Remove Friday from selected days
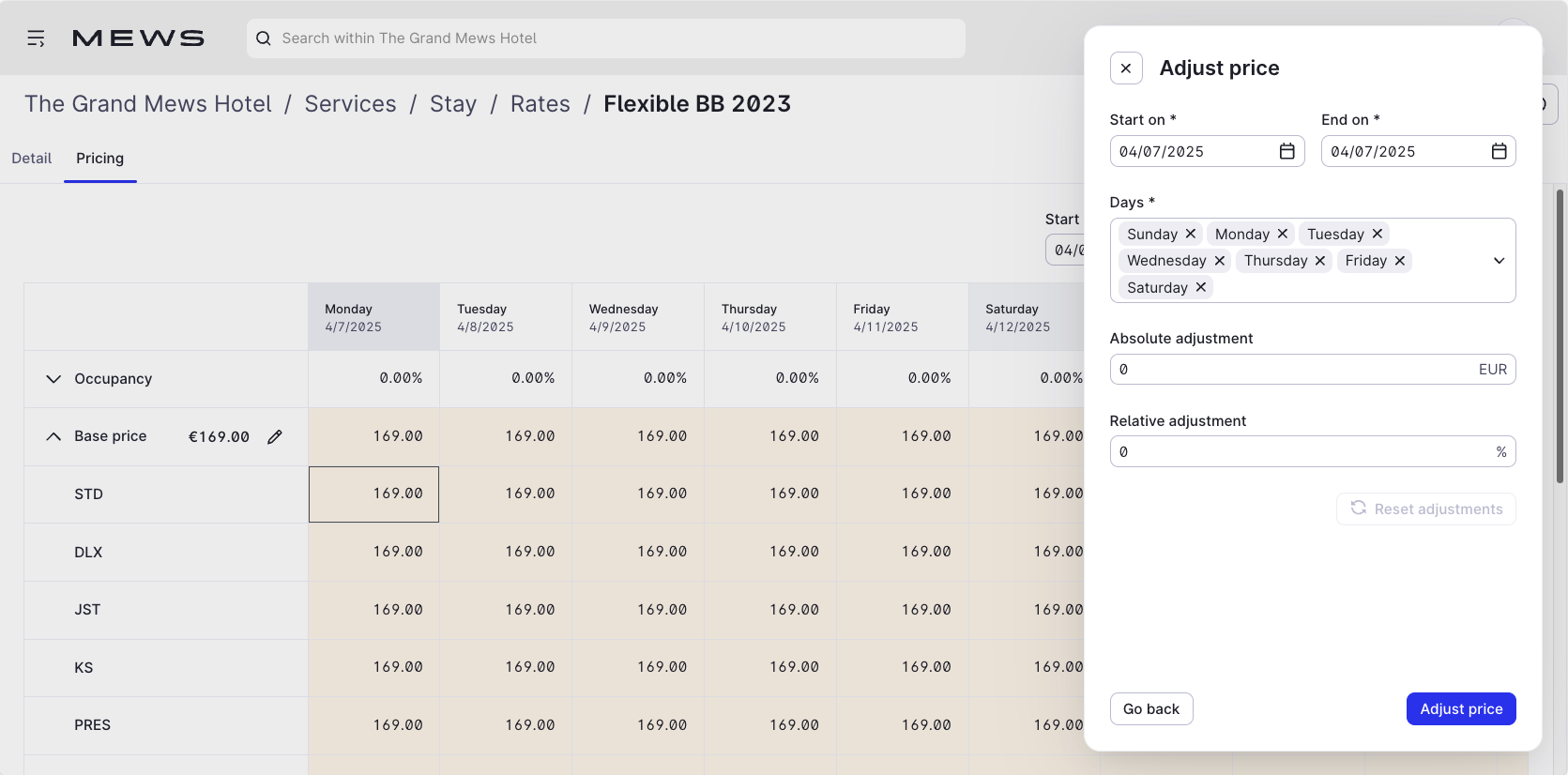Image resolution: width=1568 pixels, height=775 pixels. pos(1400,261)
